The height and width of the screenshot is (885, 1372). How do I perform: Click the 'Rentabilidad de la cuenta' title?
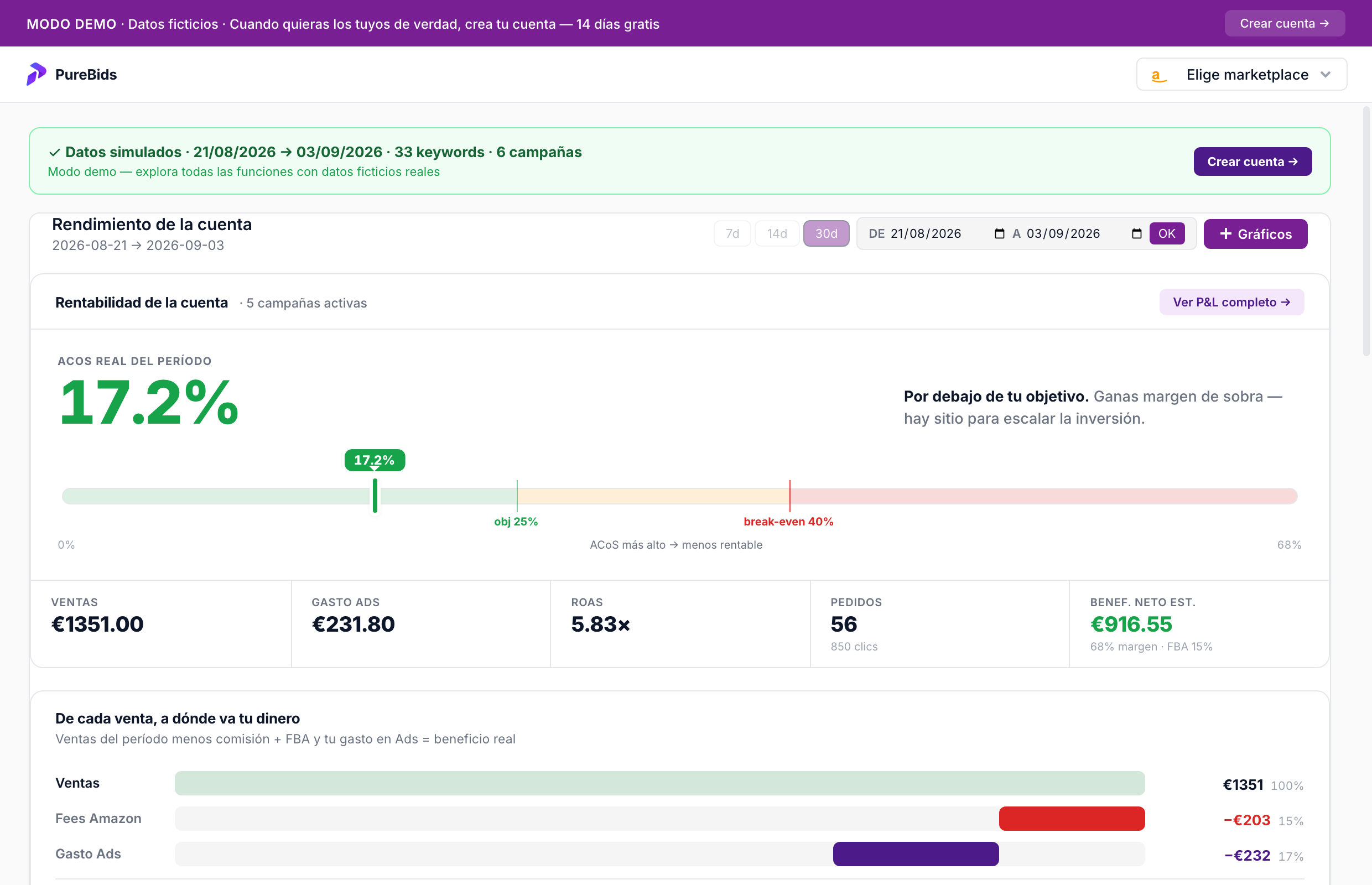coord(142,303)
